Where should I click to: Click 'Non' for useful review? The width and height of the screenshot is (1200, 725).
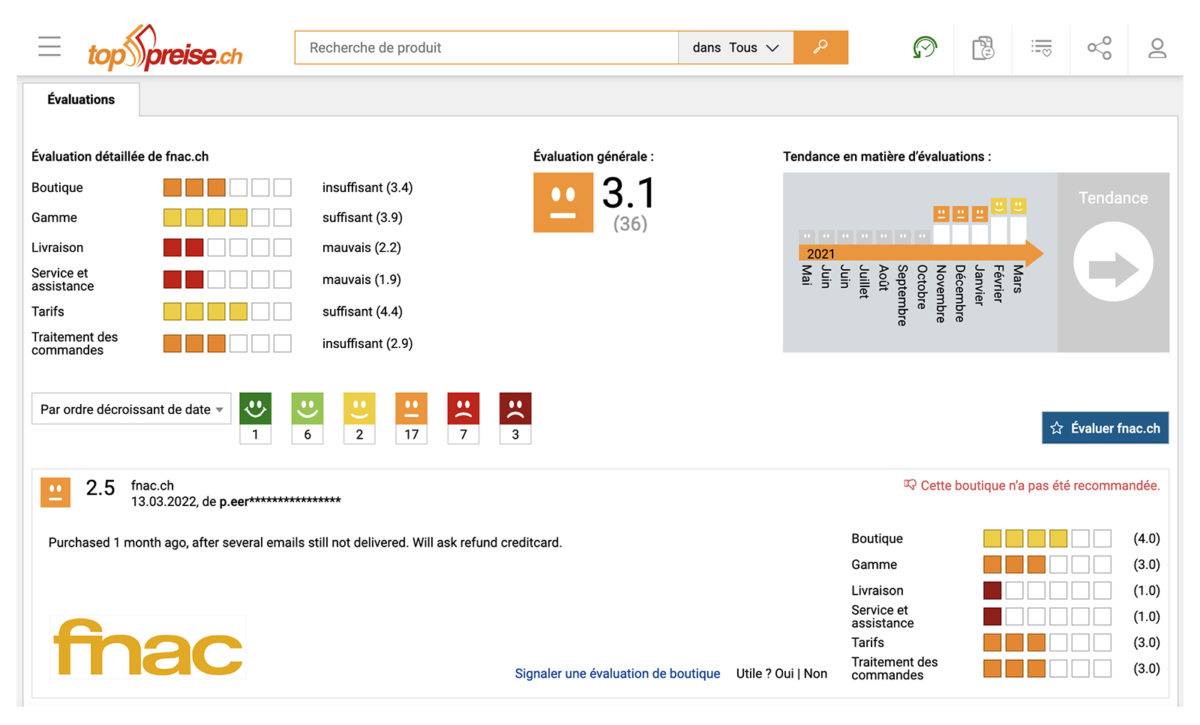[x=816, y=674]
